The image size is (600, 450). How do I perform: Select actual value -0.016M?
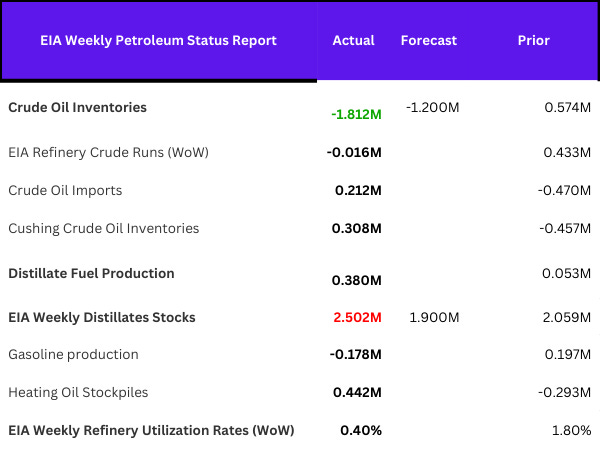[x=354, y=153]
